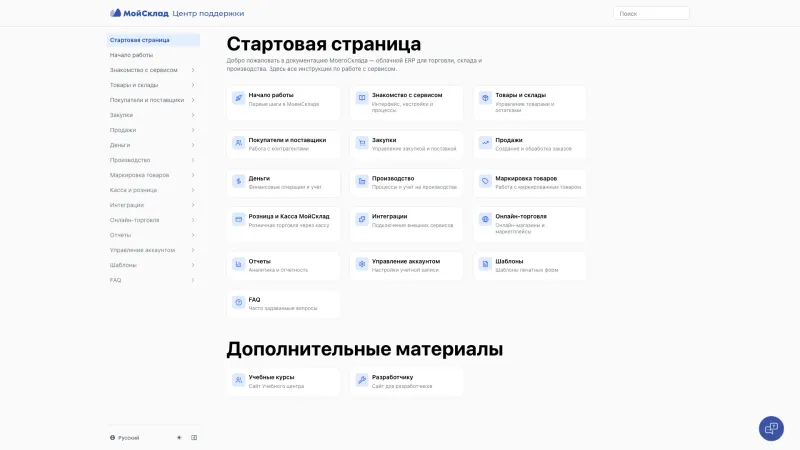The width and height of the screenshot is (800, 450).
Task: Open Разработчику card title
Action: pyautogui.click(x=392, y=377)
